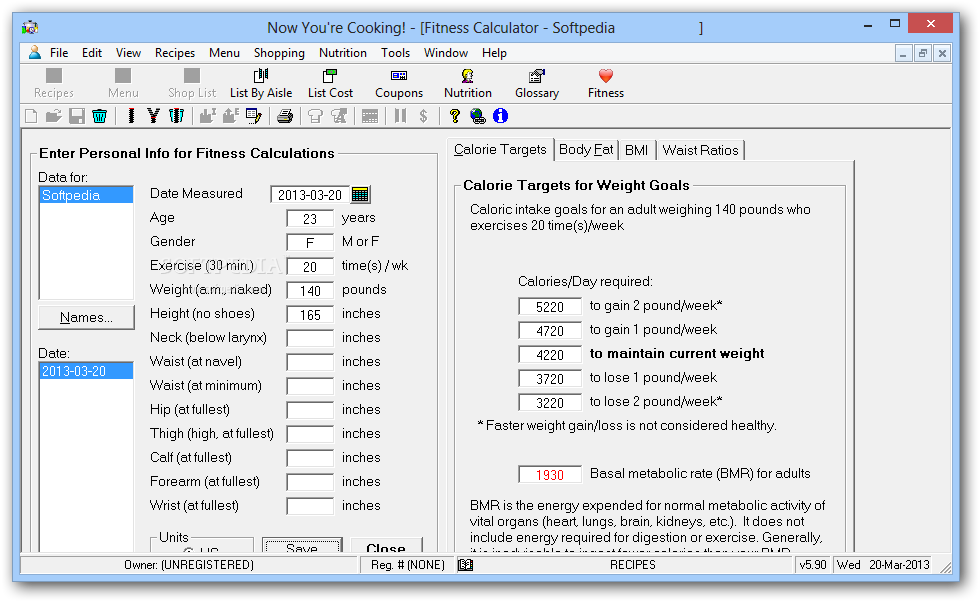Open the Coupons tool
The image size is (980, 602).
click(x=399, y=83)
